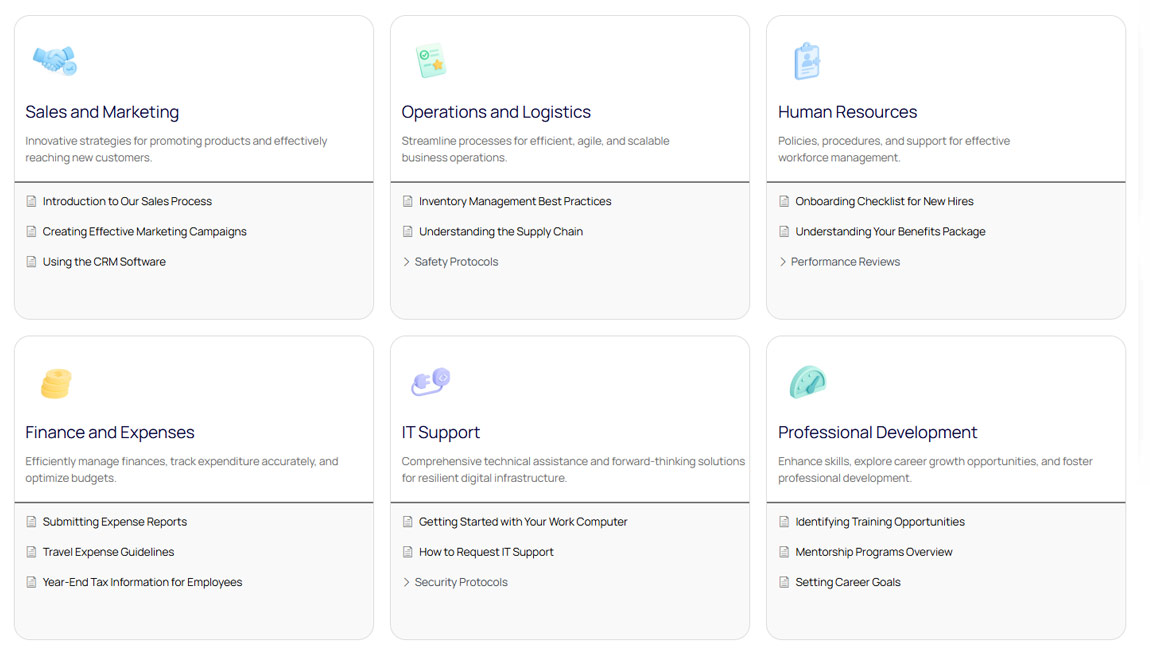Click document icon next to Submitting Expense Reports

31,522
